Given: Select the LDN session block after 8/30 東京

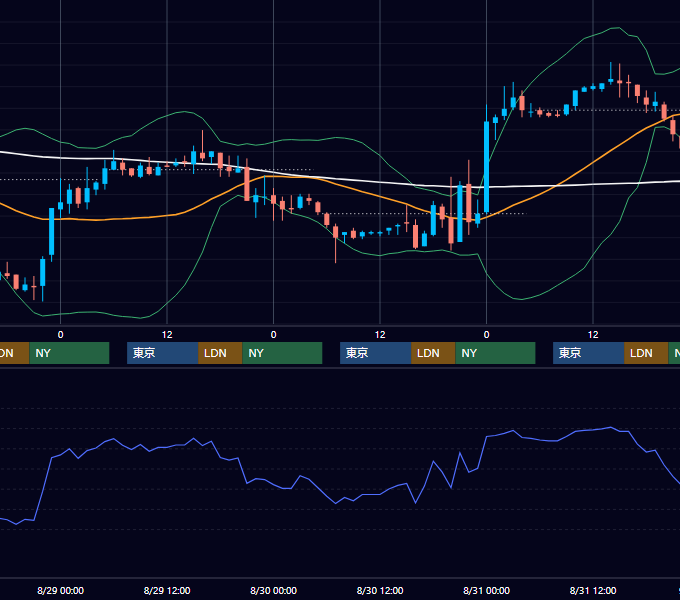Looking at the screenshot, I should tap(433, 353).
